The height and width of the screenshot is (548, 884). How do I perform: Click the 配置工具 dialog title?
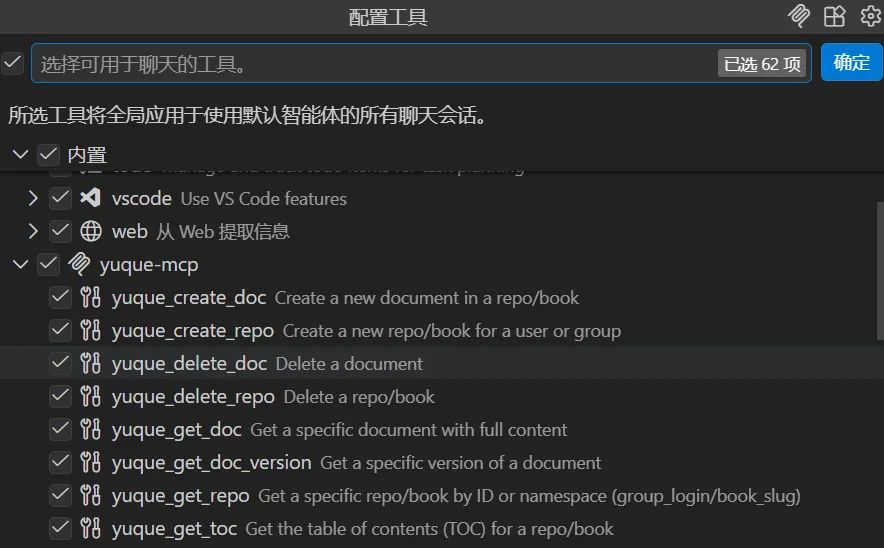388,17
